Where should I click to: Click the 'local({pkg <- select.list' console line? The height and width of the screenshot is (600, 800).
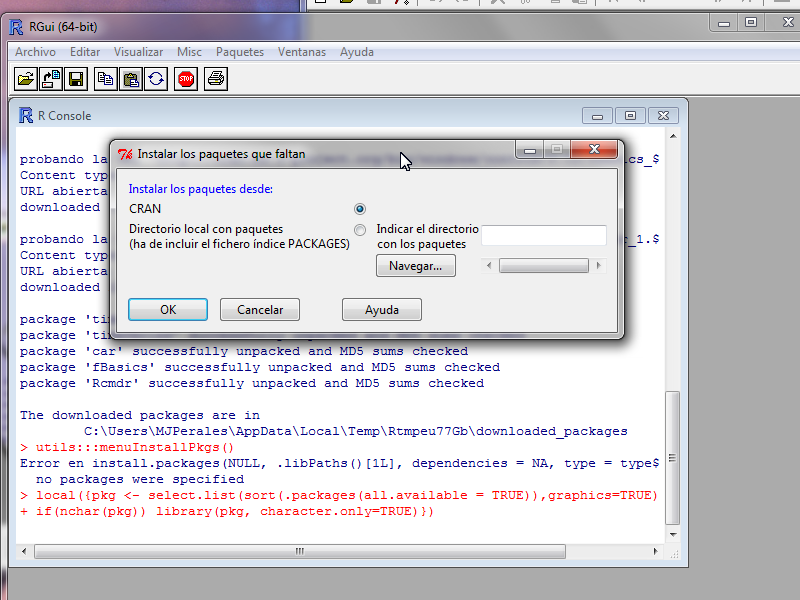coord(339,495)
